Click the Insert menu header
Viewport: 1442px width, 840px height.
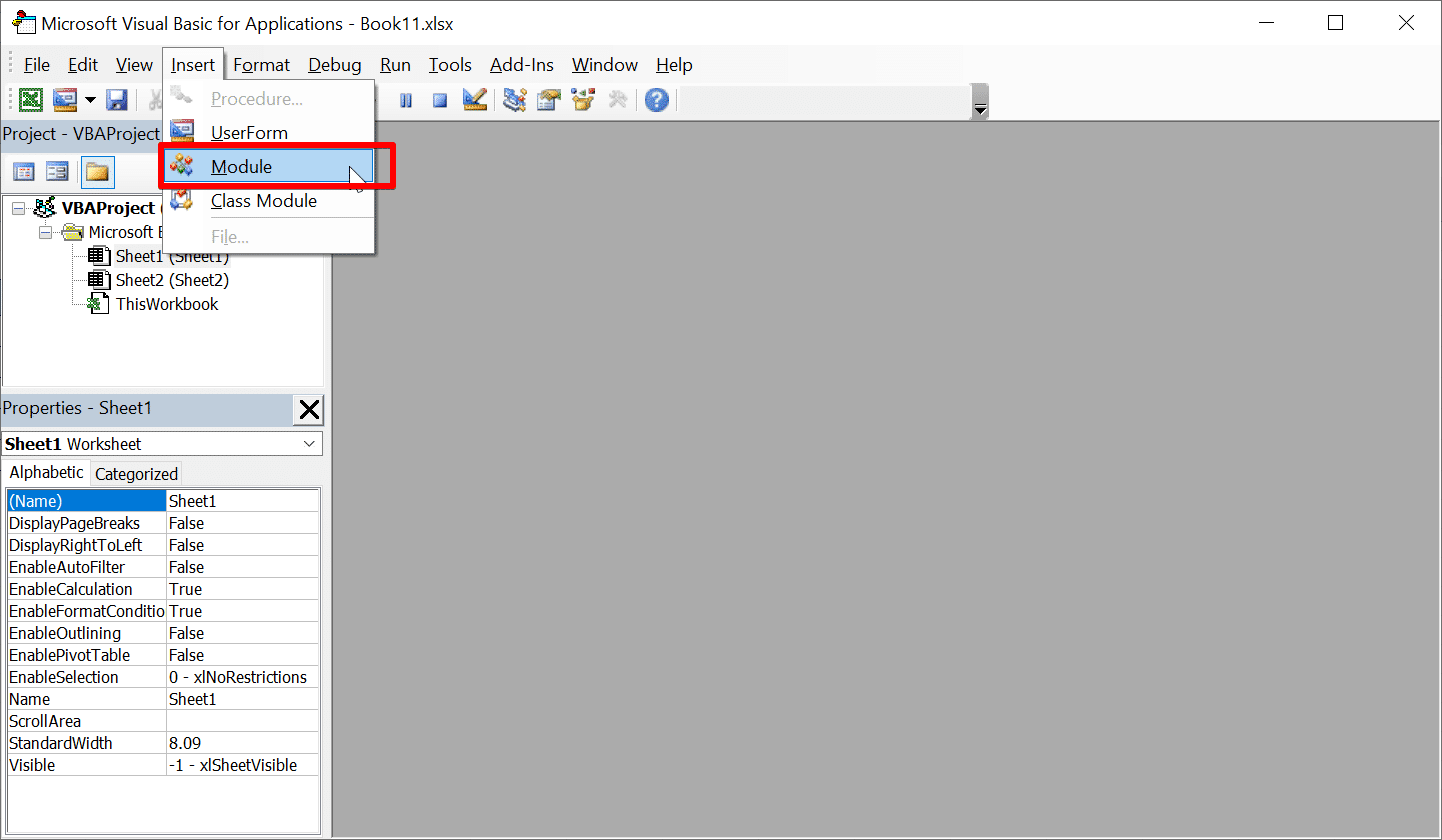[193, 65]
